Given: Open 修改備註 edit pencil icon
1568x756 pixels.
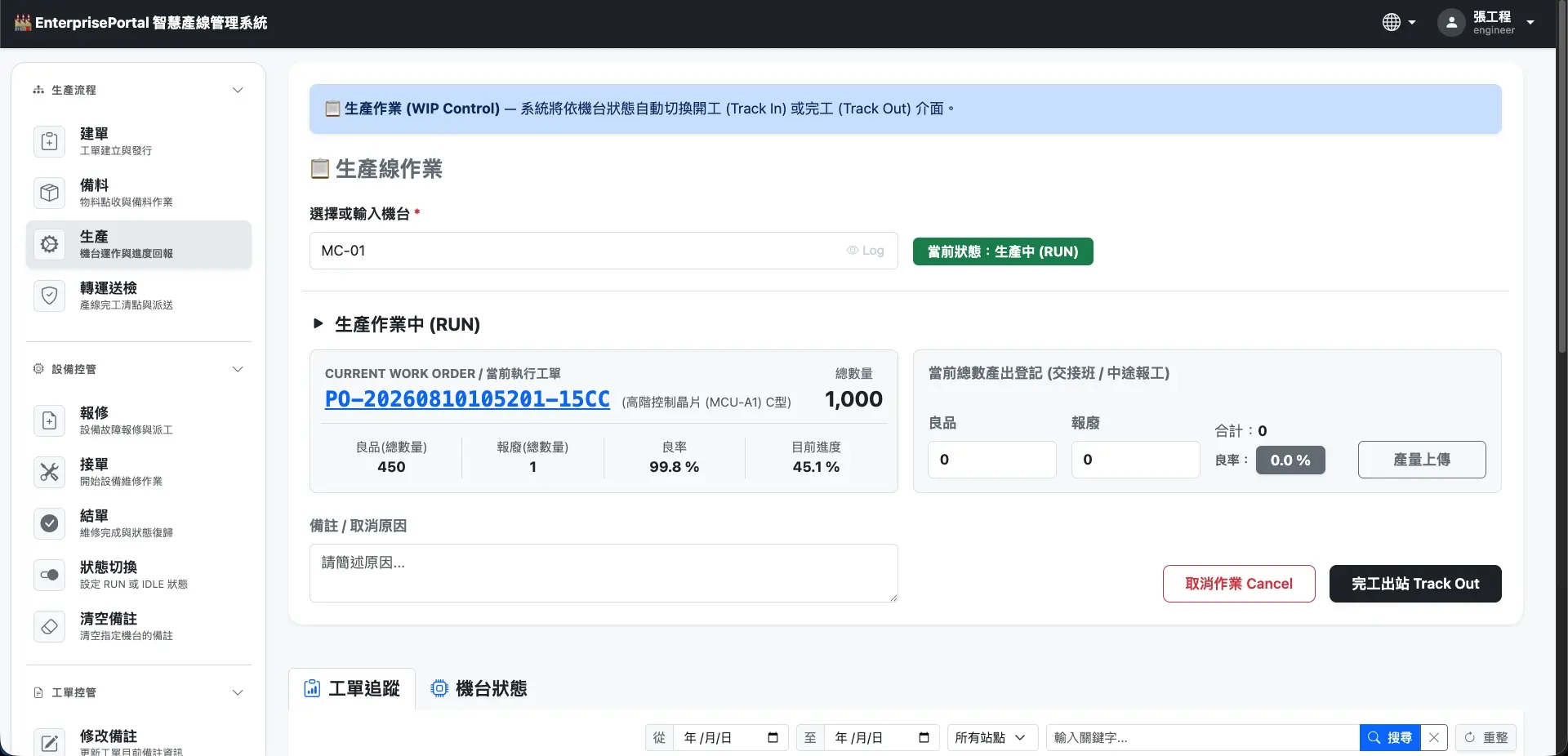Looking at the screenshot, I should tap(50, 743).
